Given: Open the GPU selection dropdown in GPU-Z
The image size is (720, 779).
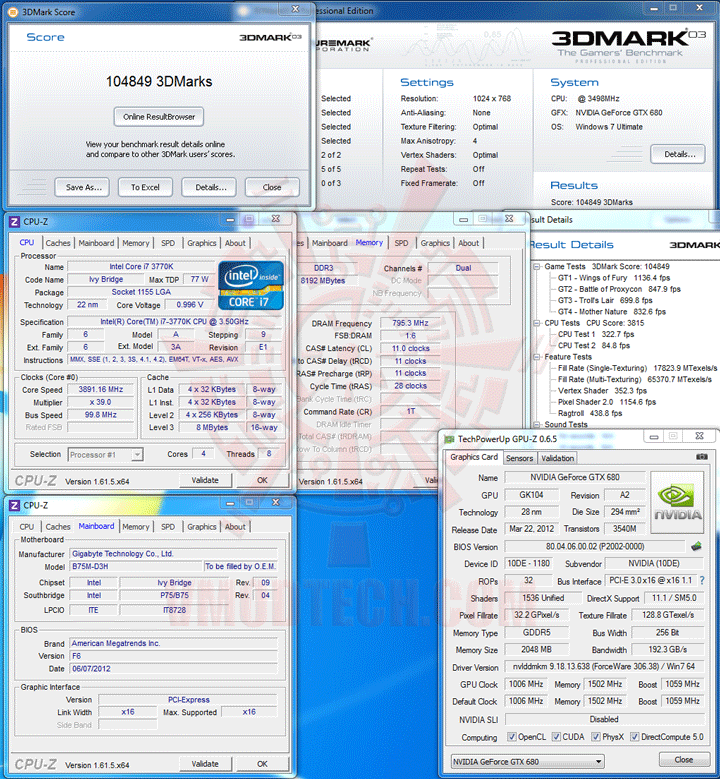Looking at the screenshot, I should pyautogui.click(x=528, y=762).
